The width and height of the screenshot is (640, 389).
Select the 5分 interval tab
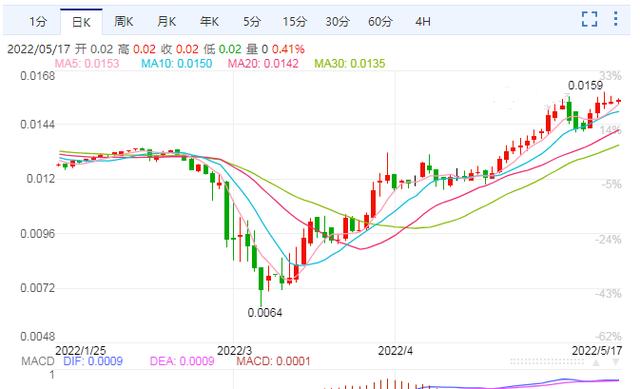252,22
